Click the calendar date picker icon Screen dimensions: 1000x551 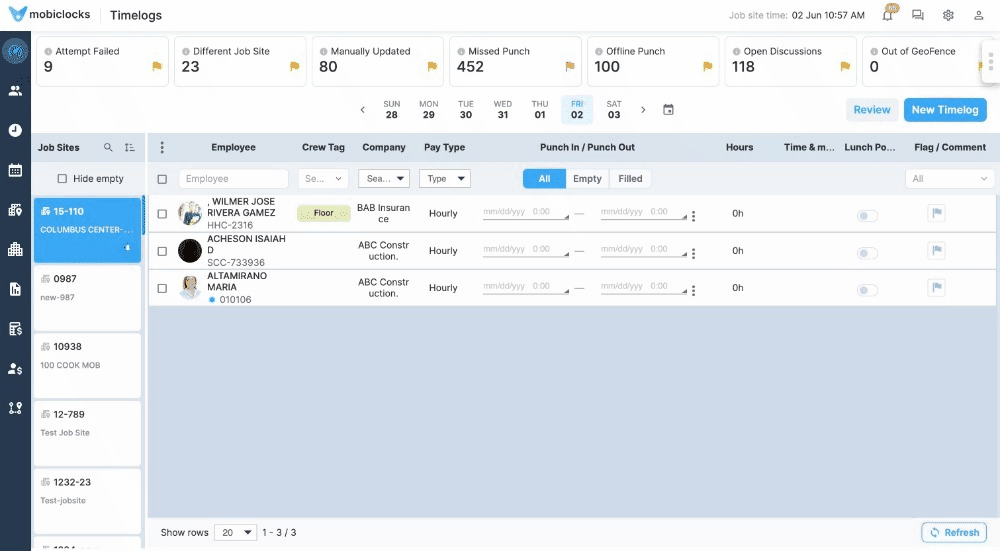click(669, 110)
